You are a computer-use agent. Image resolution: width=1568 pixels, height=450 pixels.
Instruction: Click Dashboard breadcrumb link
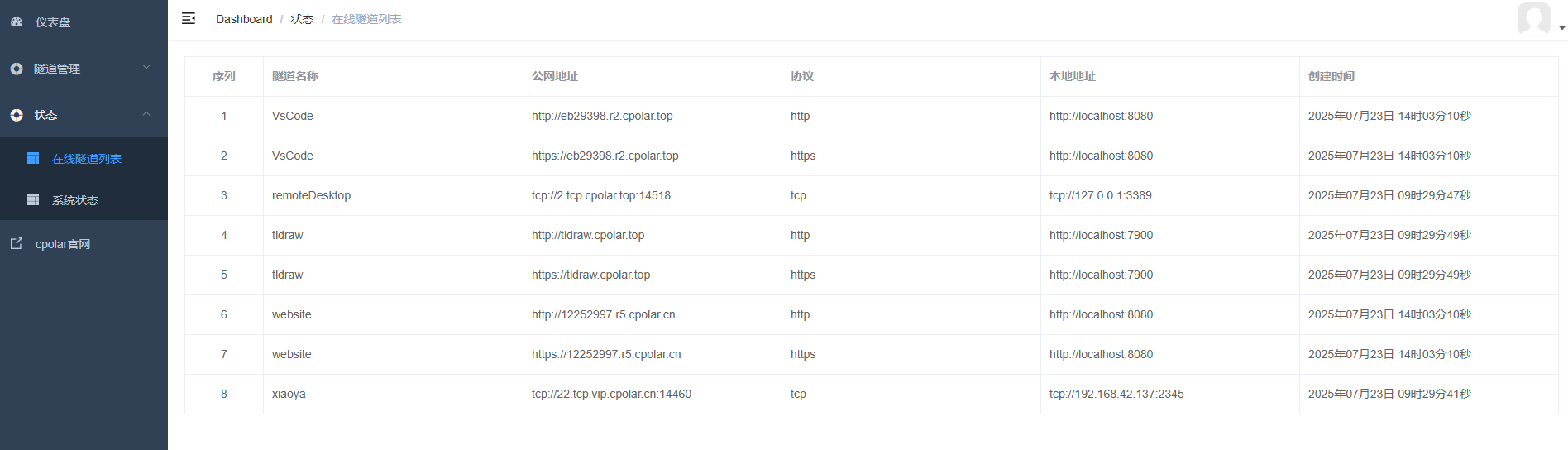pyautogui.click(x=244, y=19)
